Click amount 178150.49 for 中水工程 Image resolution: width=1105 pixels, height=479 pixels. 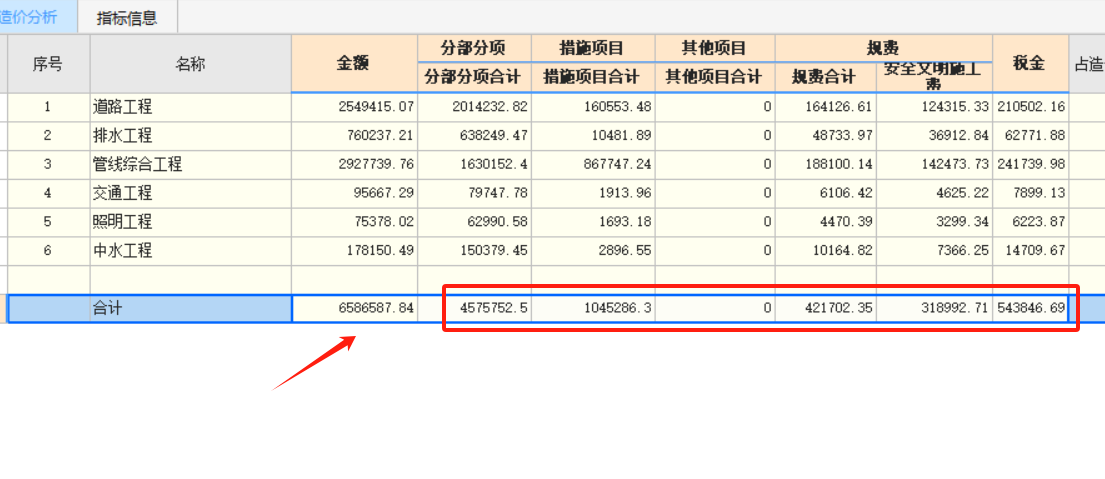[x=354, y=251]
